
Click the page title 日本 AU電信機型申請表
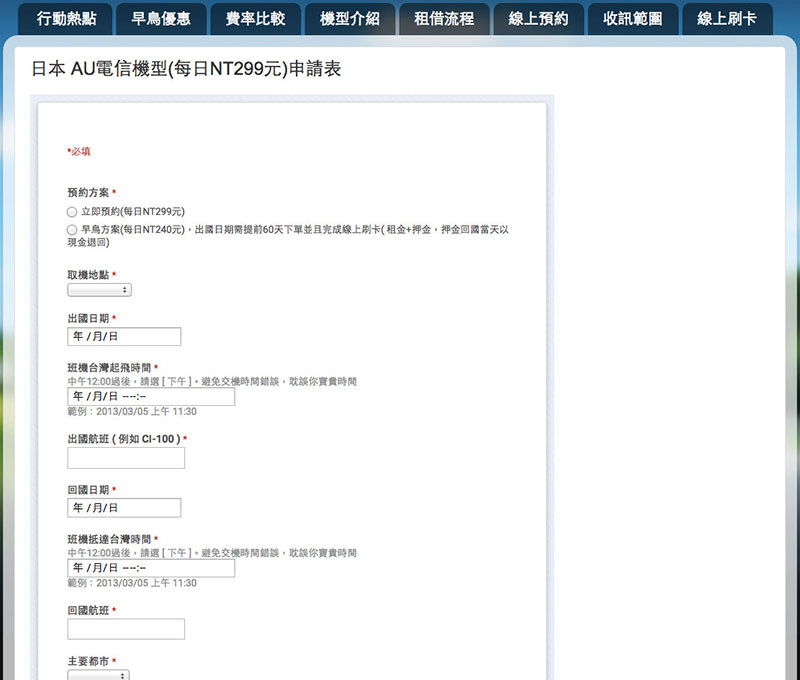tap(186, 68)
